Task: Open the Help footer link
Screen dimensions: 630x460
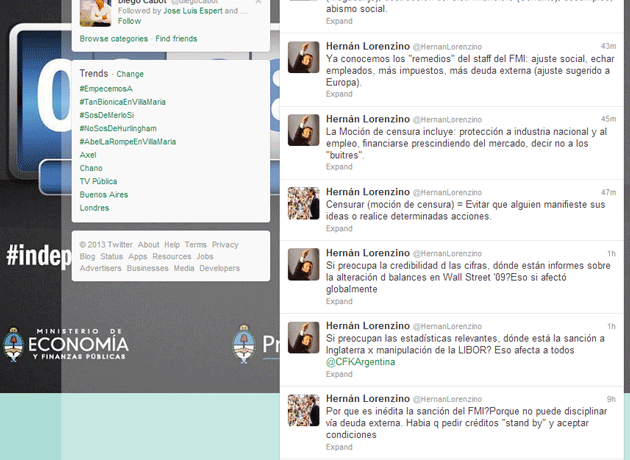Action: (x=172, y=245)
